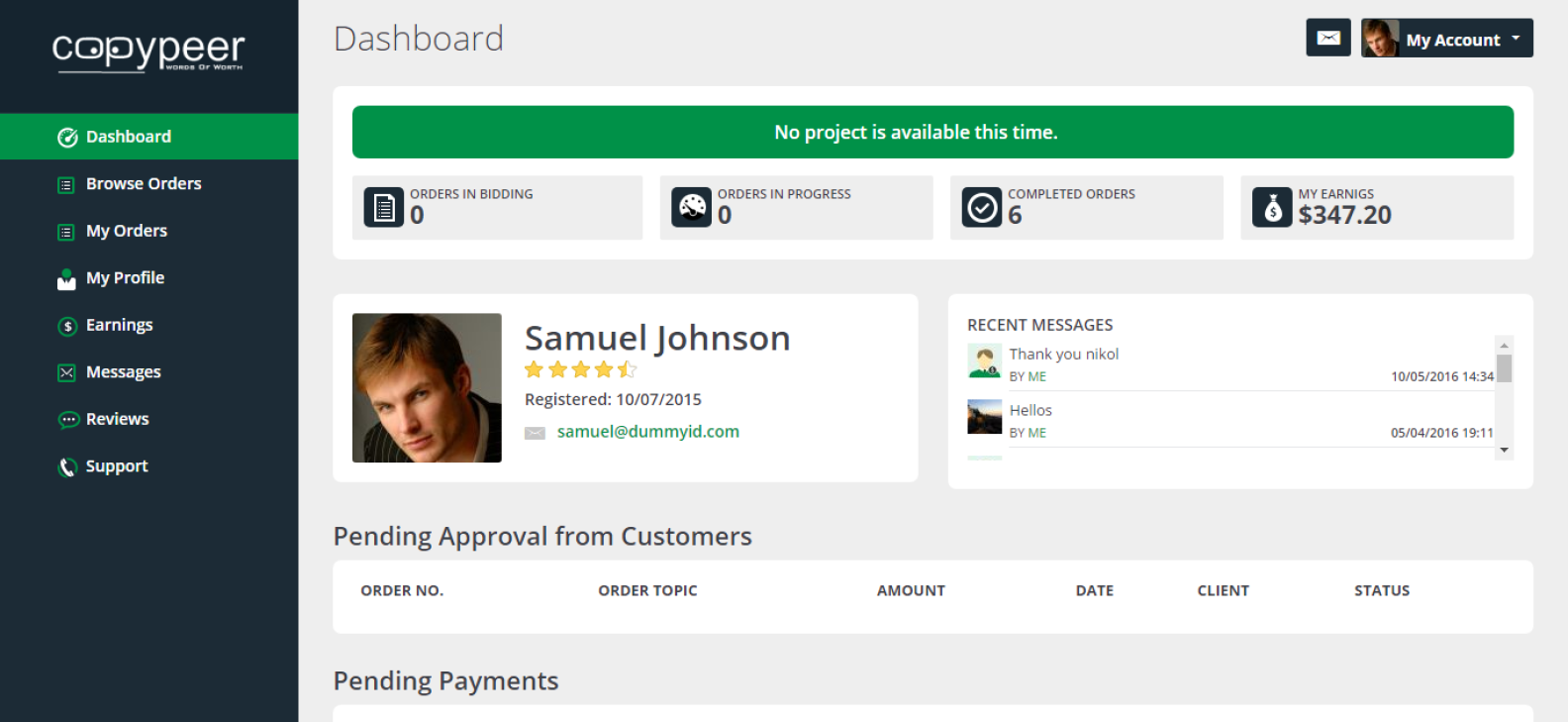Image resolution: width=1568 pixels, height=722 pixels.
Task: Open Browse Orders in the sidebar
Action: click(x=143, y=184)
